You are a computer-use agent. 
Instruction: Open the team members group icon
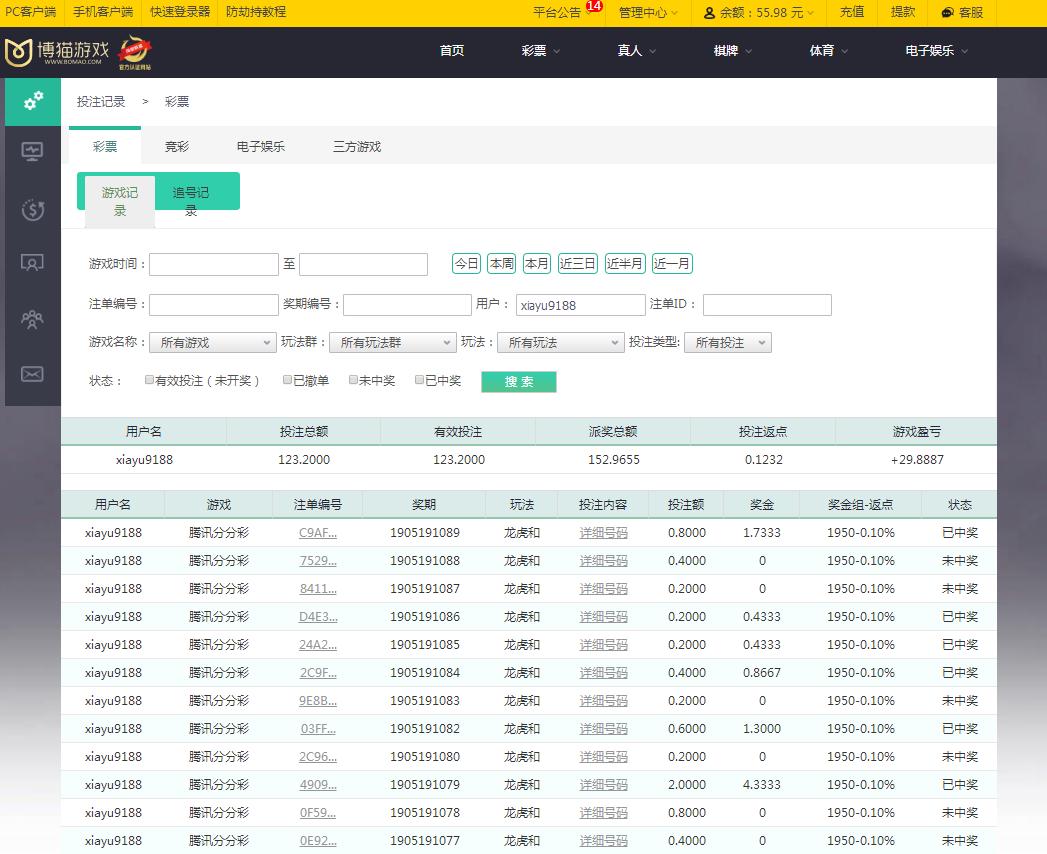click(x=33, y=319)
